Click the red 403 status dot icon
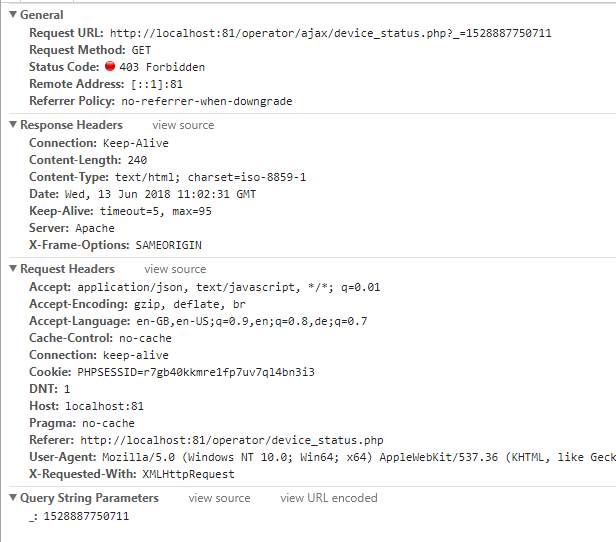 [110, 67]
